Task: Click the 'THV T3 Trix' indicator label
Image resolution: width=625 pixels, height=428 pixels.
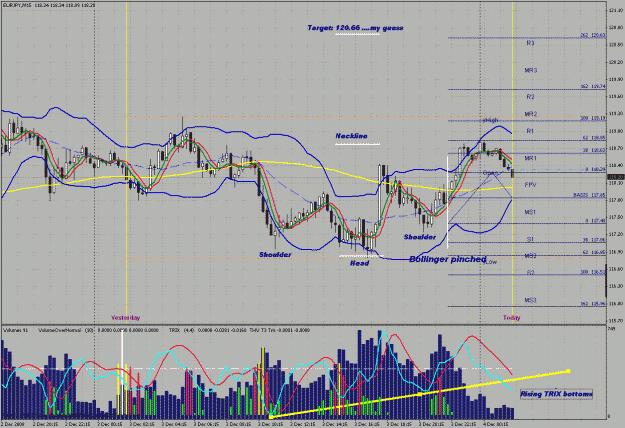Action: click(x=261, y=330)
